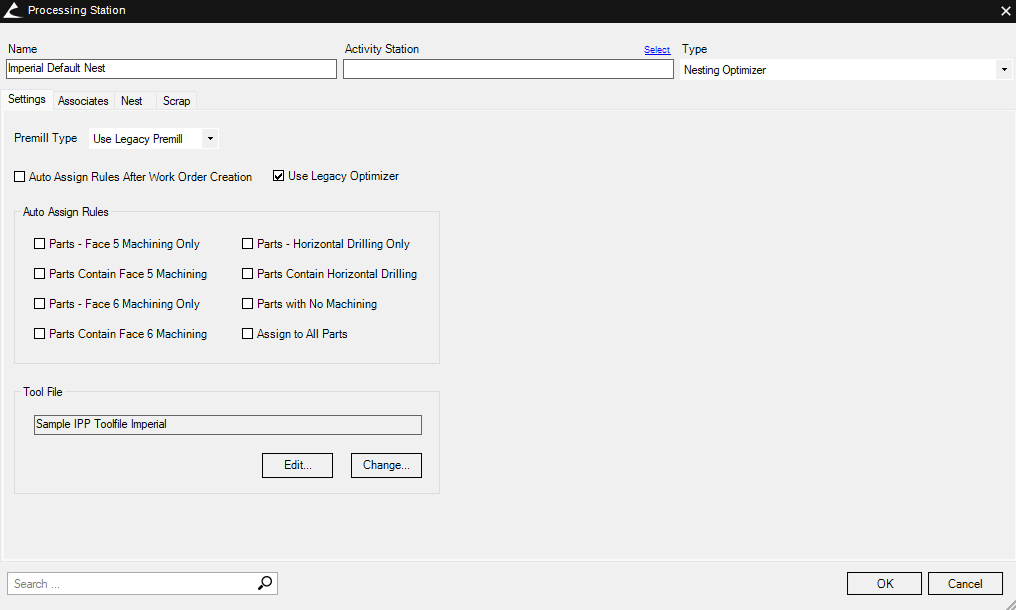Tick Assign to All Parts checkbox

tap(248, 334)
